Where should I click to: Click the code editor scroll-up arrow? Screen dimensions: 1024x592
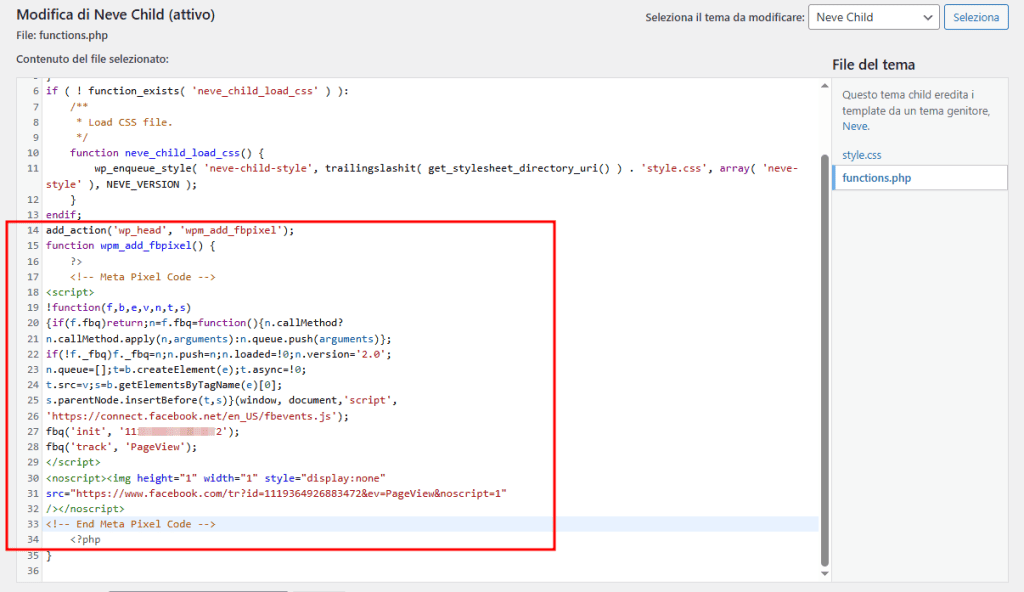pyautogui.click(x=824, y=86)
